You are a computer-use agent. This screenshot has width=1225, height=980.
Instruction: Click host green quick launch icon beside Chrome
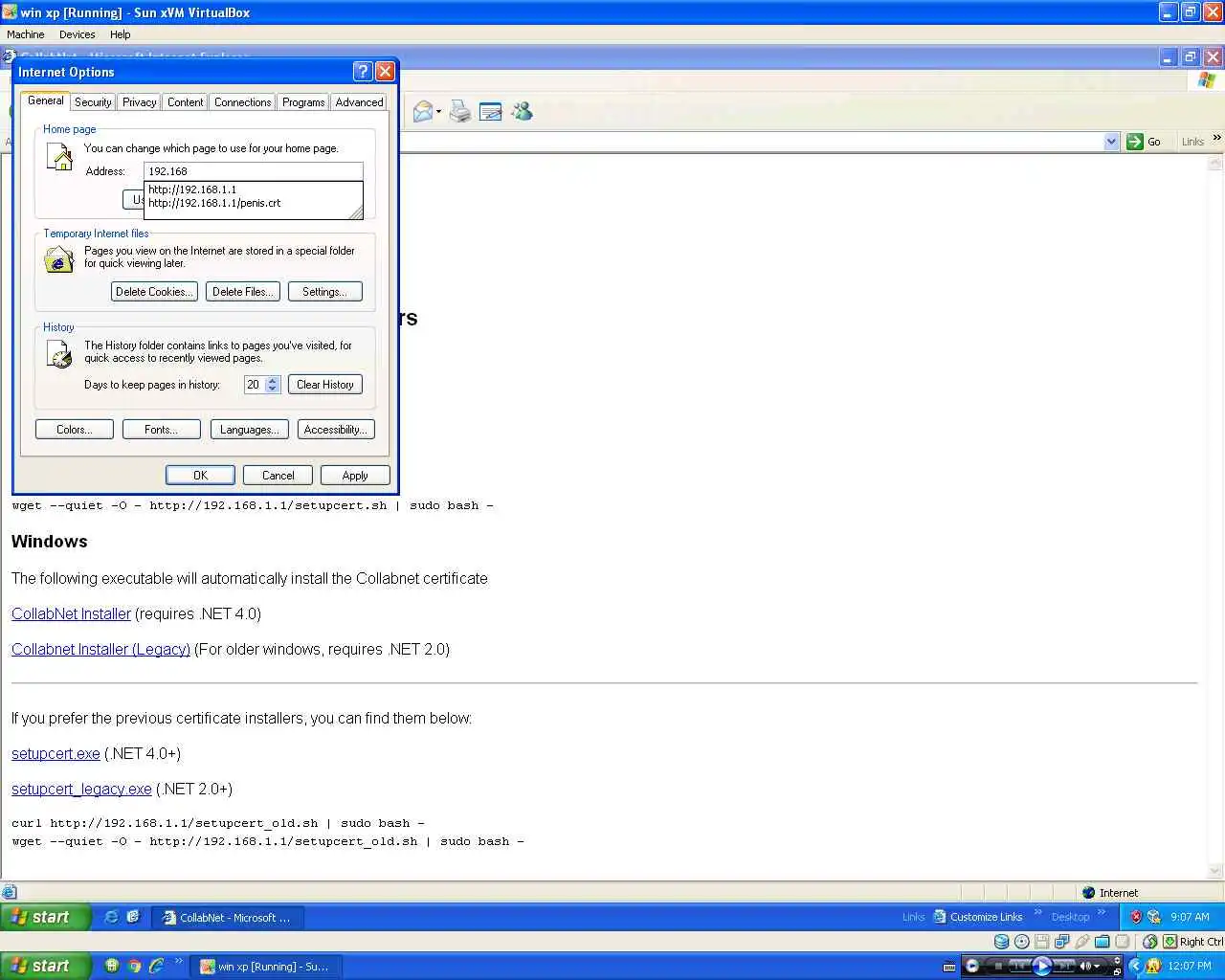[112, 966]
